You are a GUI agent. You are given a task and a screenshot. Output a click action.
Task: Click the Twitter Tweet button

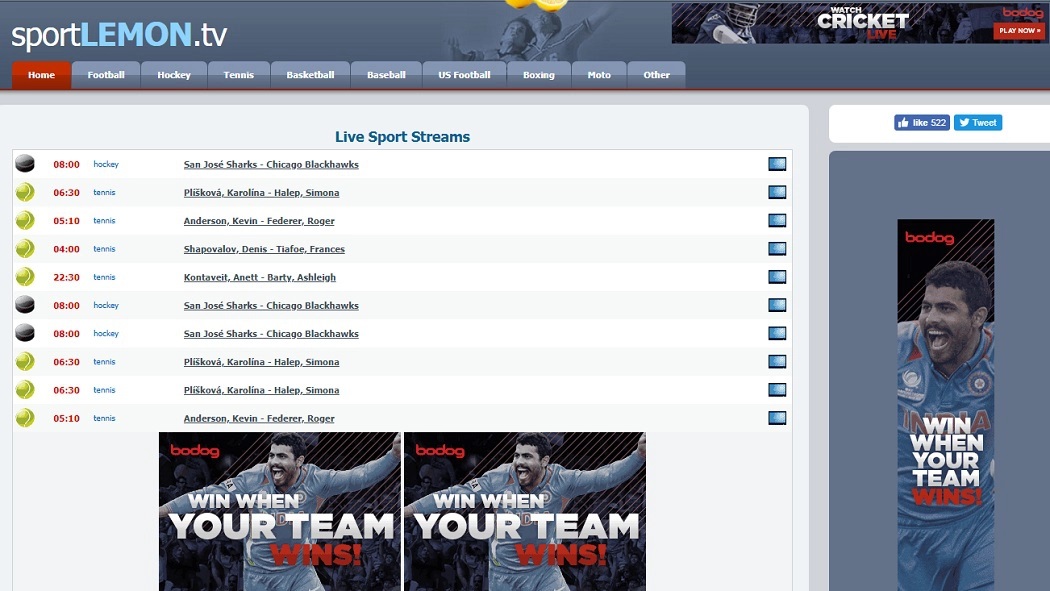(978, 122)
